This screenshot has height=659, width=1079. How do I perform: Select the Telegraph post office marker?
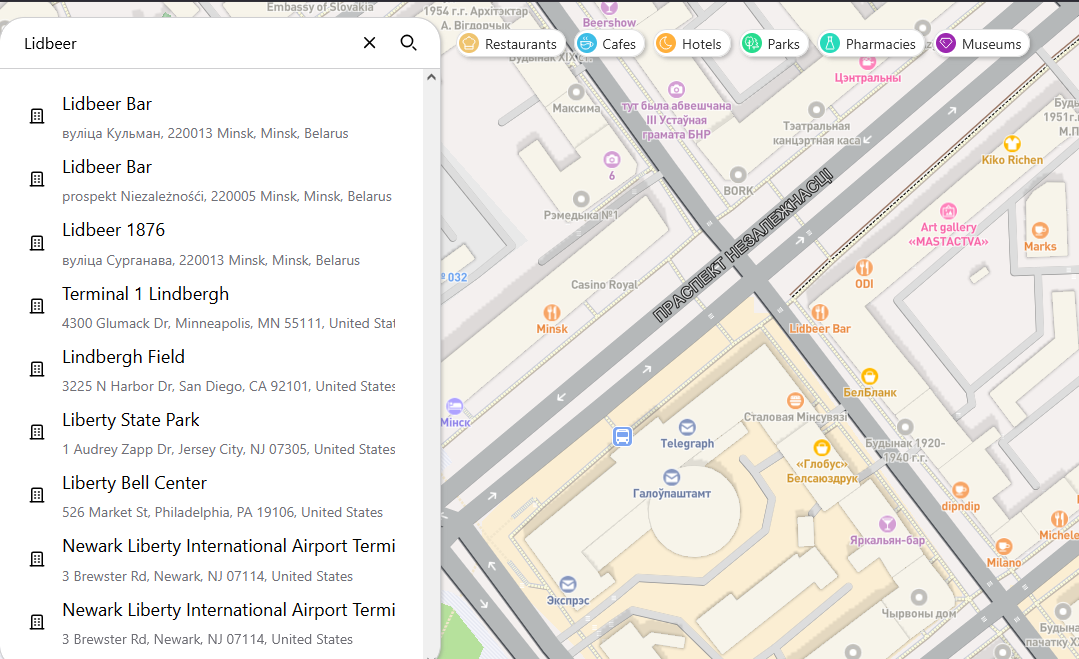click(x=687, y=427)
